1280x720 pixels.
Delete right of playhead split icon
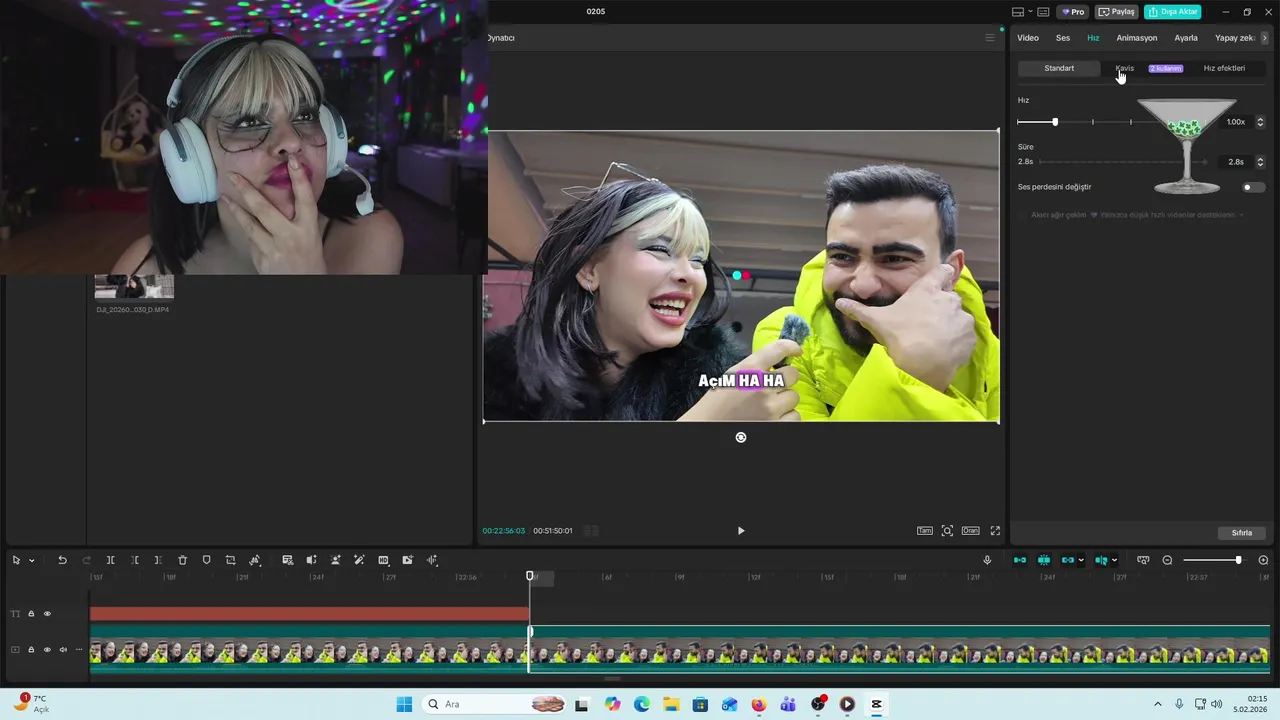158,560
